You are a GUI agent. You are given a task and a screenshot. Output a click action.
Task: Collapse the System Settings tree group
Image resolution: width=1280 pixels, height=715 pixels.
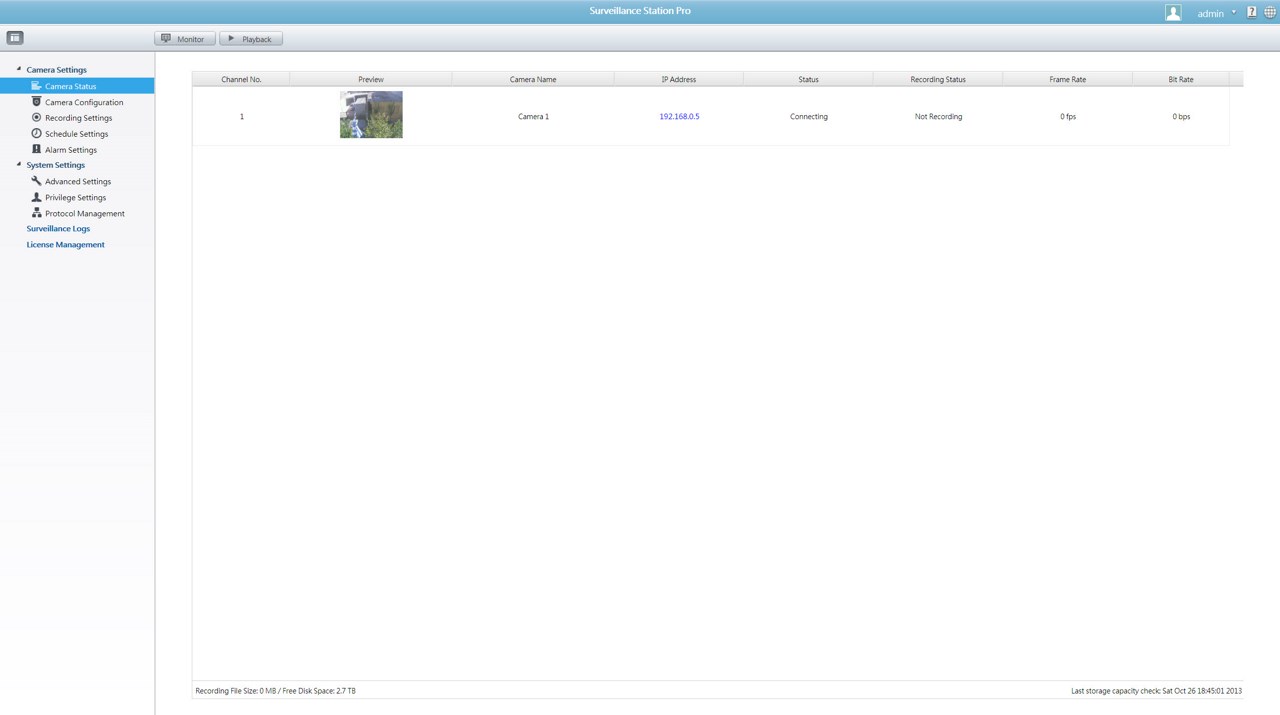tap(19, 164)
